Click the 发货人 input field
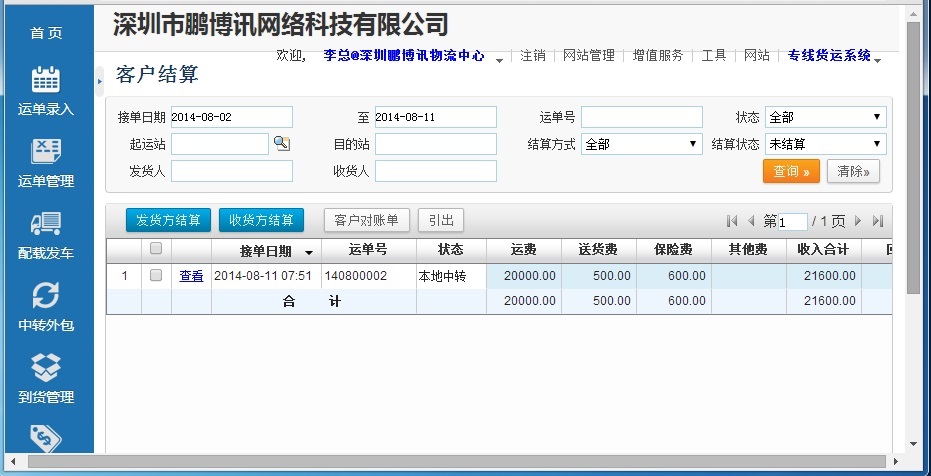 [x=232, y=171]
